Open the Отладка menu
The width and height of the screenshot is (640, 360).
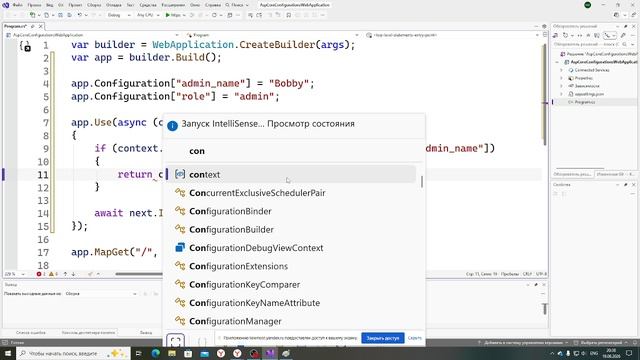pos(113,5)
